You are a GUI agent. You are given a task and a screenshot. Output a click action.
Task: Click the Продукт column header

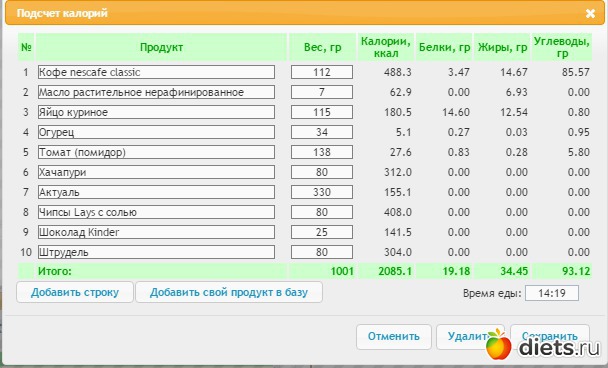161,47
